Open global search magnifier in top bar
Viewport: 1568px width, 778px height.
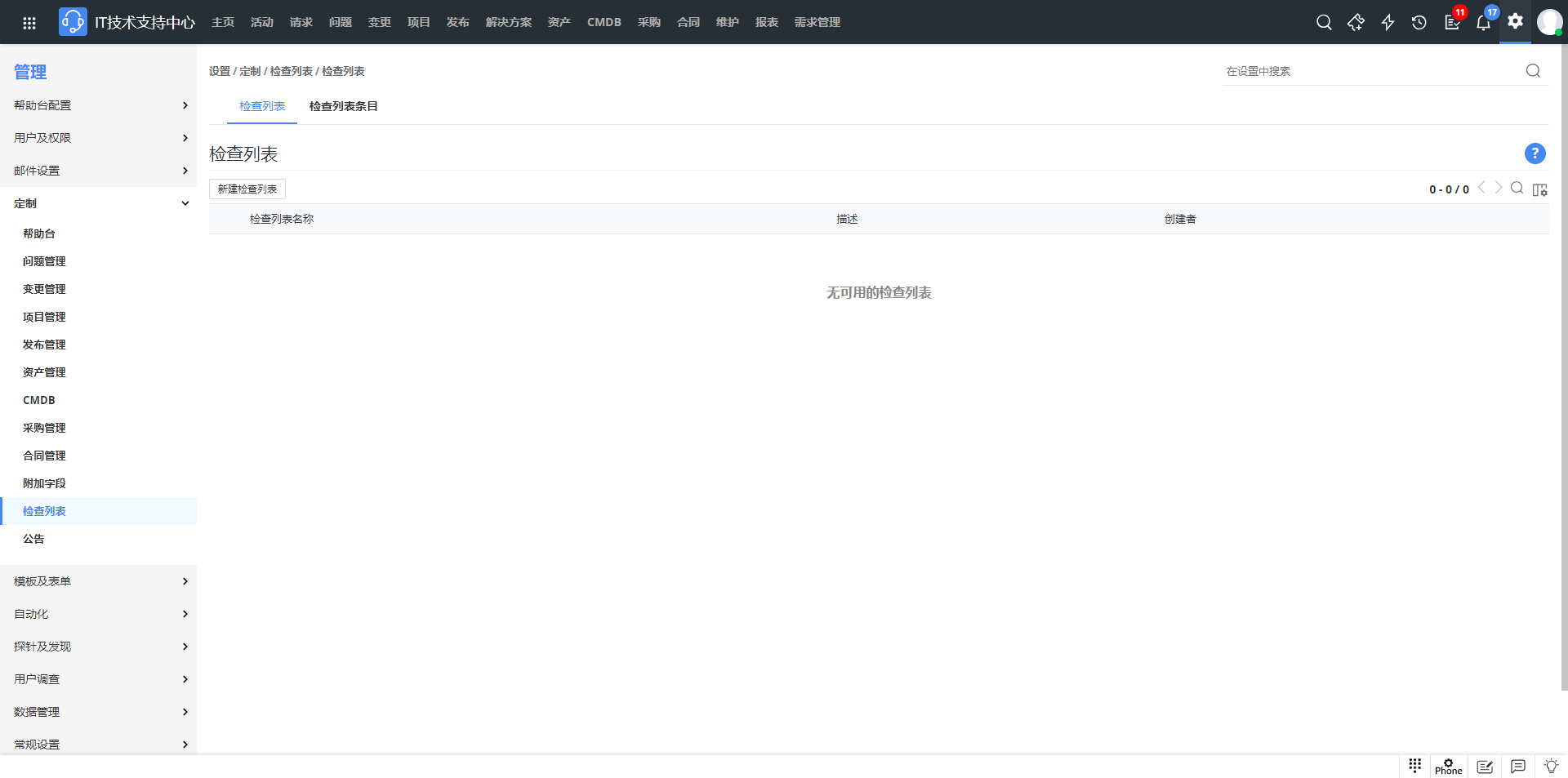click(1324, 23)
